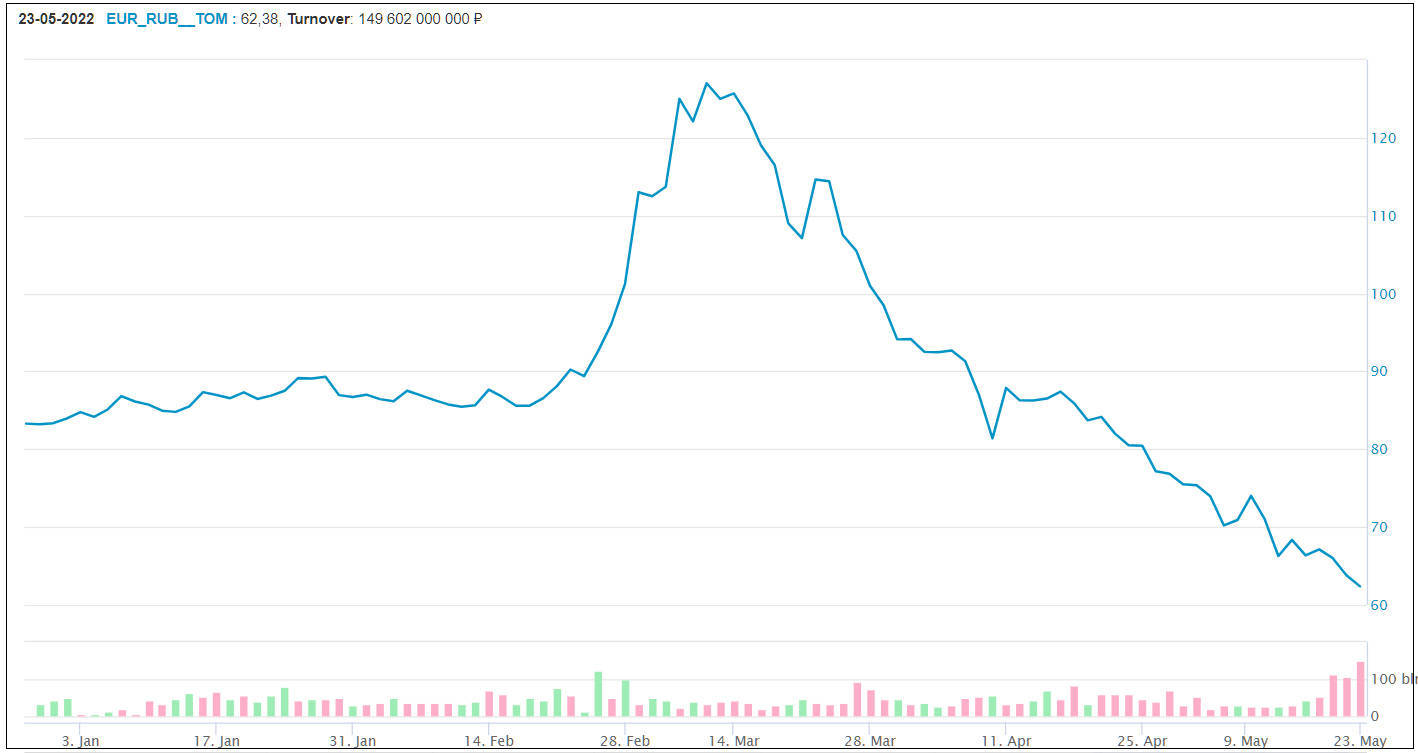Select the '28. Feb' date axis label
The height and width of the screenshot is (753, 1418).
tap(626, 741)
